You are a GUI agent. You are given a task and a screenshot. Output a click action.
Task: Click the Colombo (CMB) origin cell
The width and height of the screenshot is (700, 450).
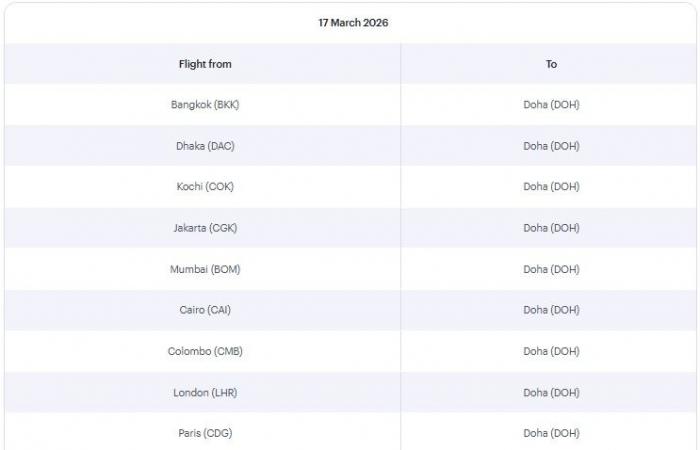coord(205,351)
